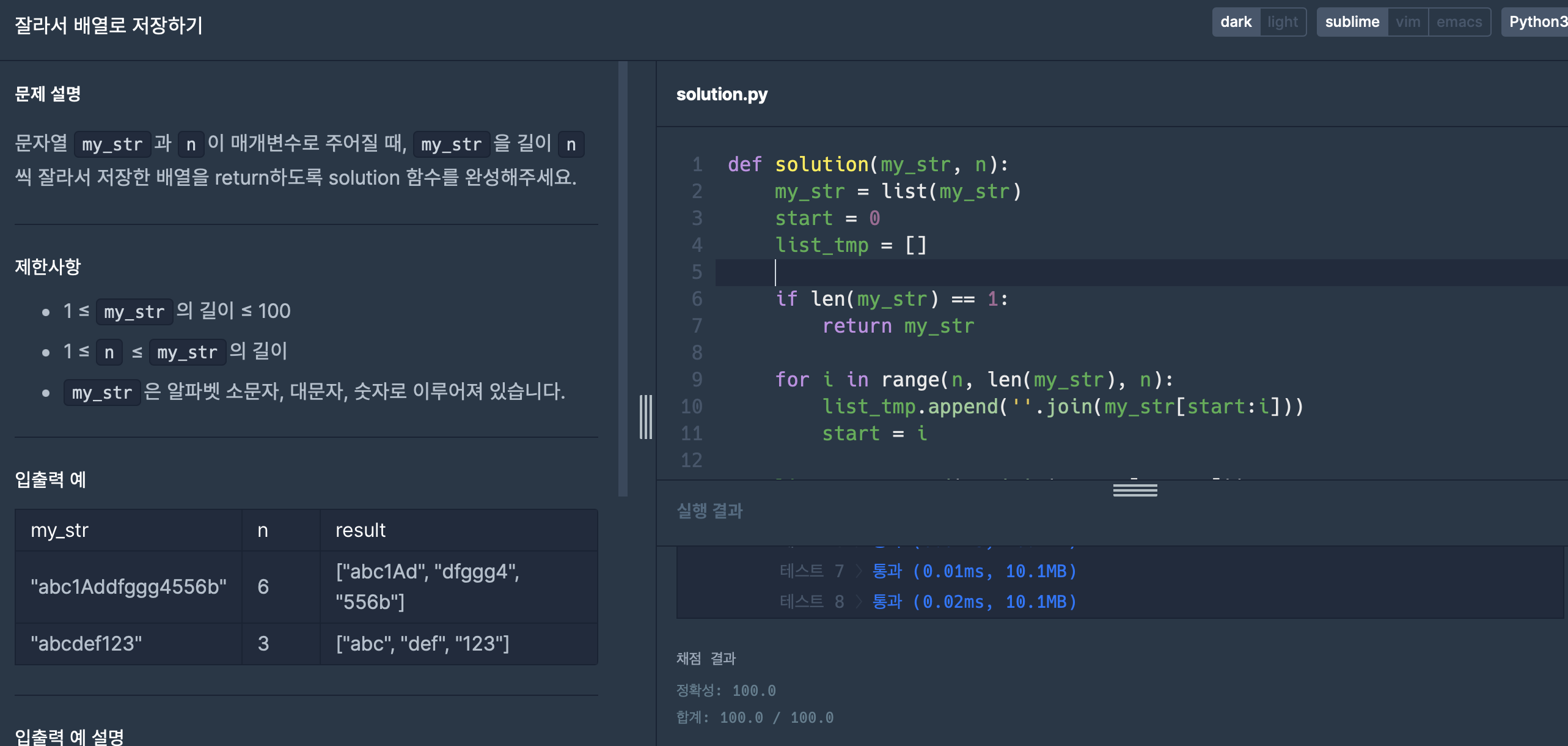1568x746 pixels.
Task: Click line number 1 in the gutter
Action: (697, 164)
